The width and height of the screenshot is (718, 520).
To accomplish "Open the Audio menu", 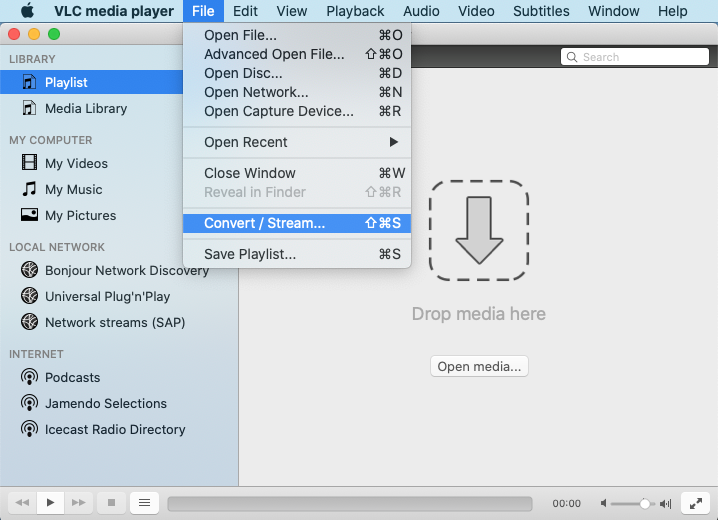I will pos(421,11).
